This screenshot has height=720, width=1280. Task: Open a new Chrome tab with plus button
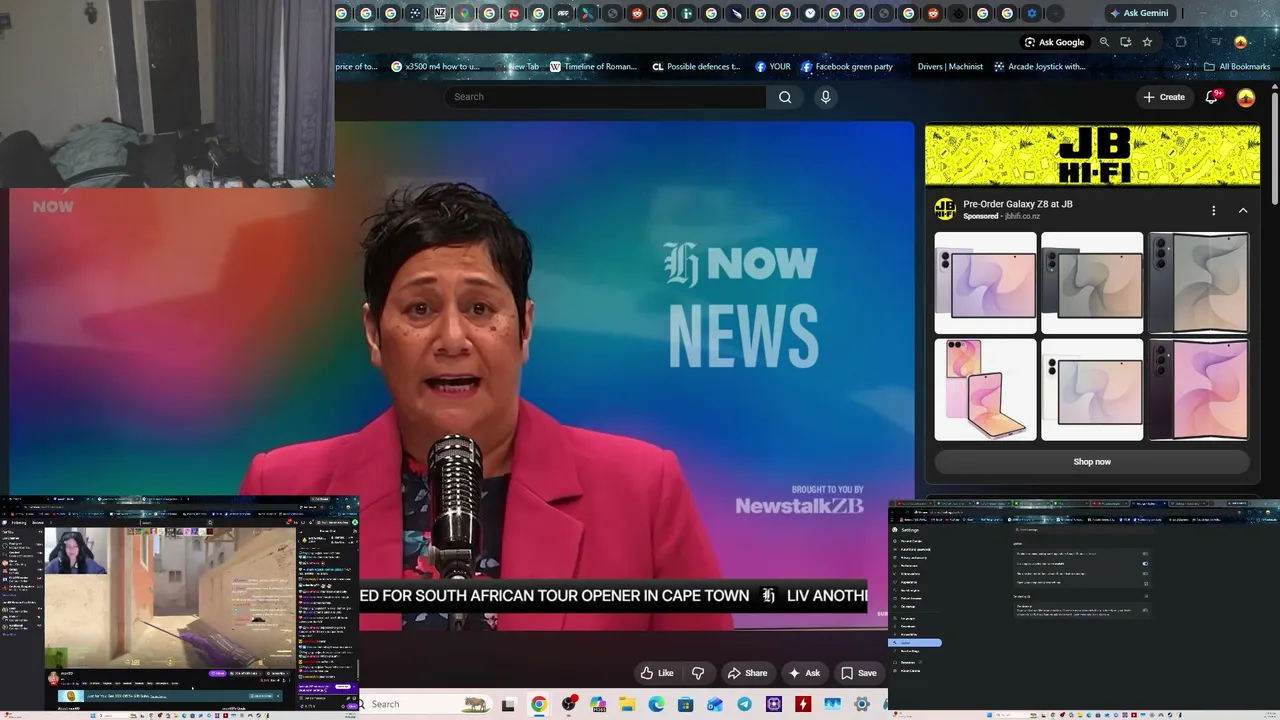point(1056,13)
